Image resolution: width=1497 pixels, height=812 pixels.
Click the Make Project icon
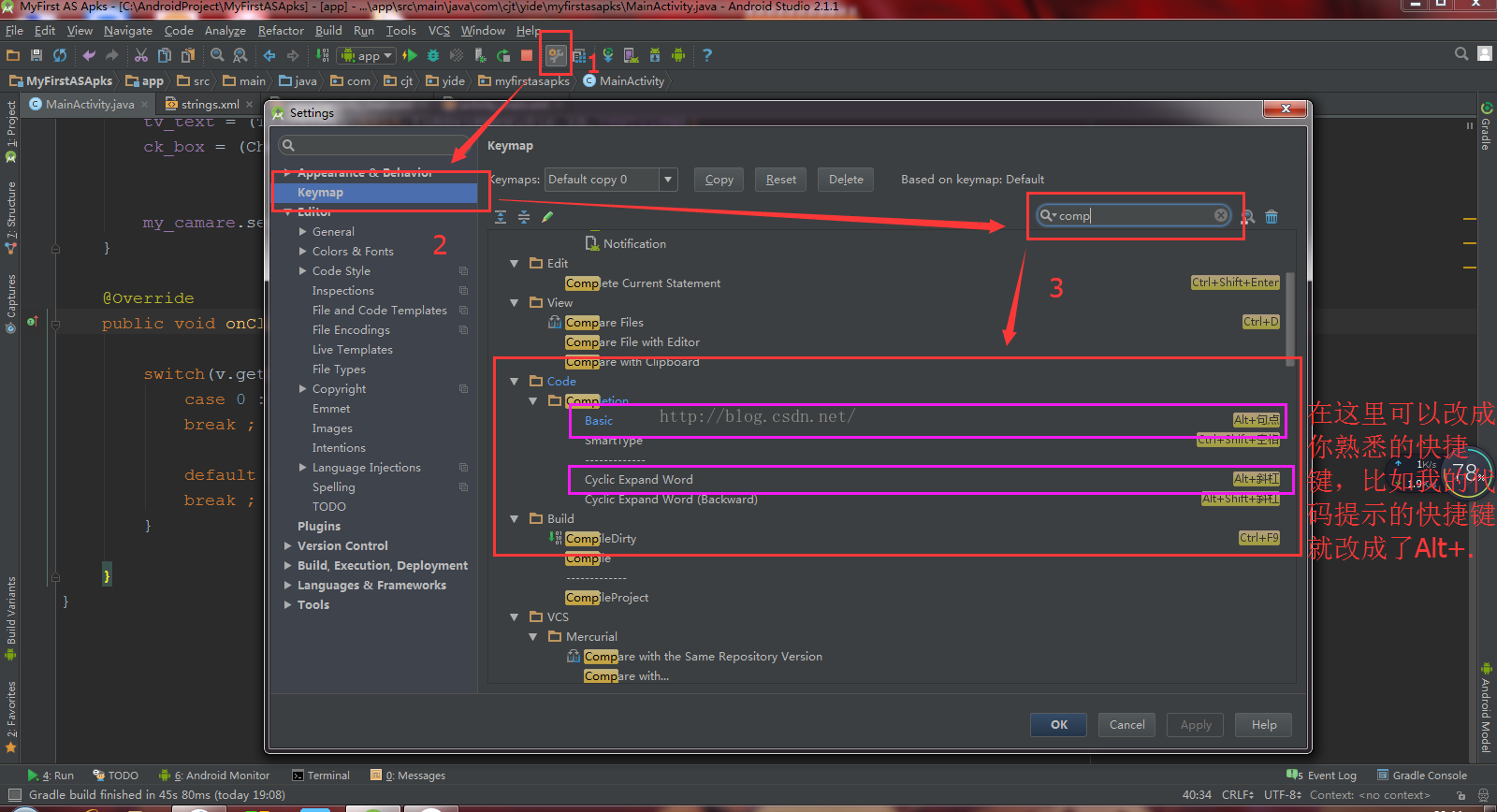coord(322,55)
